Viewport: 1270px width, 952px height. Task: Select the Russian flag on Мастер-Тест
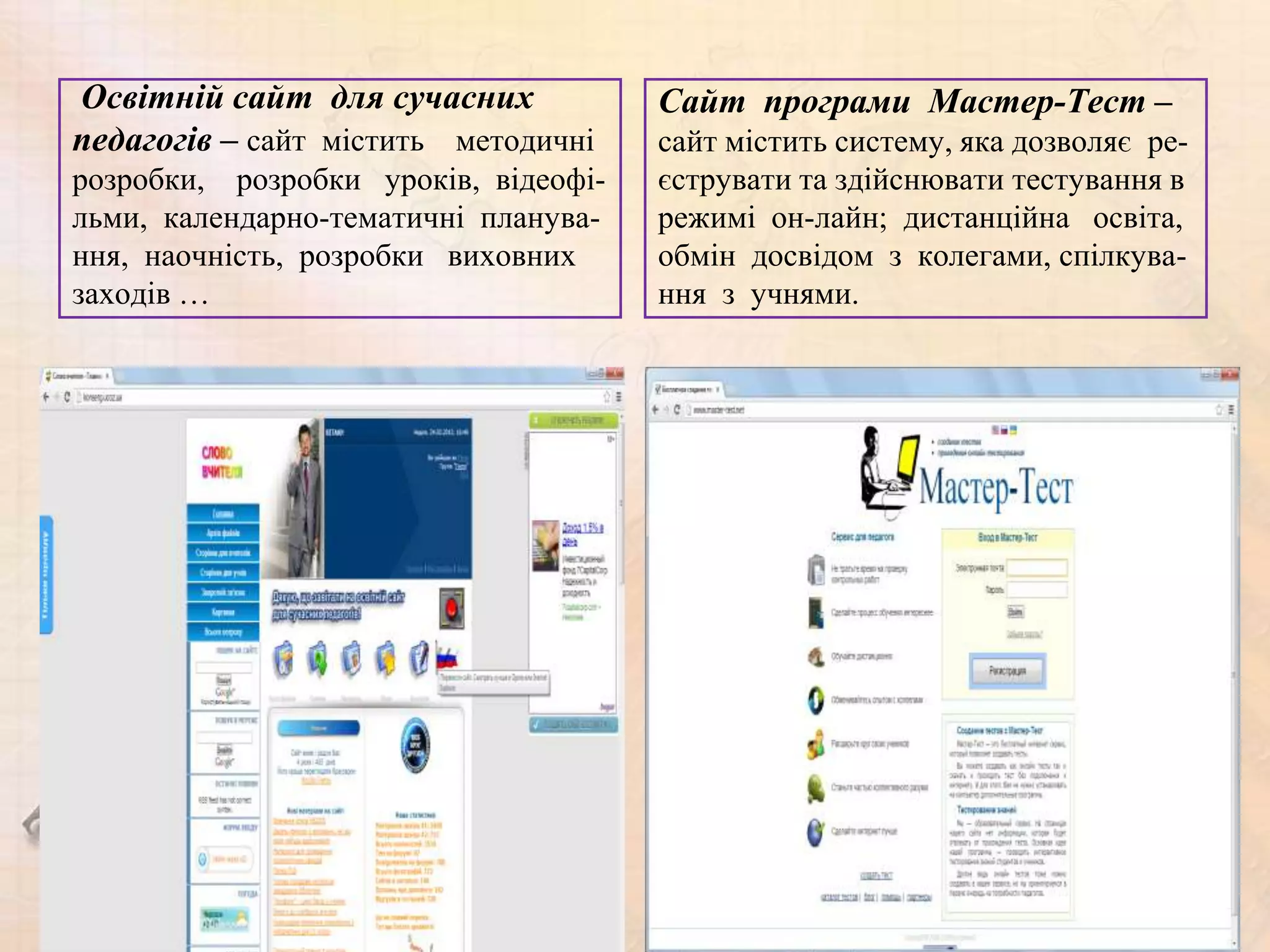(x=1004, y=430)
